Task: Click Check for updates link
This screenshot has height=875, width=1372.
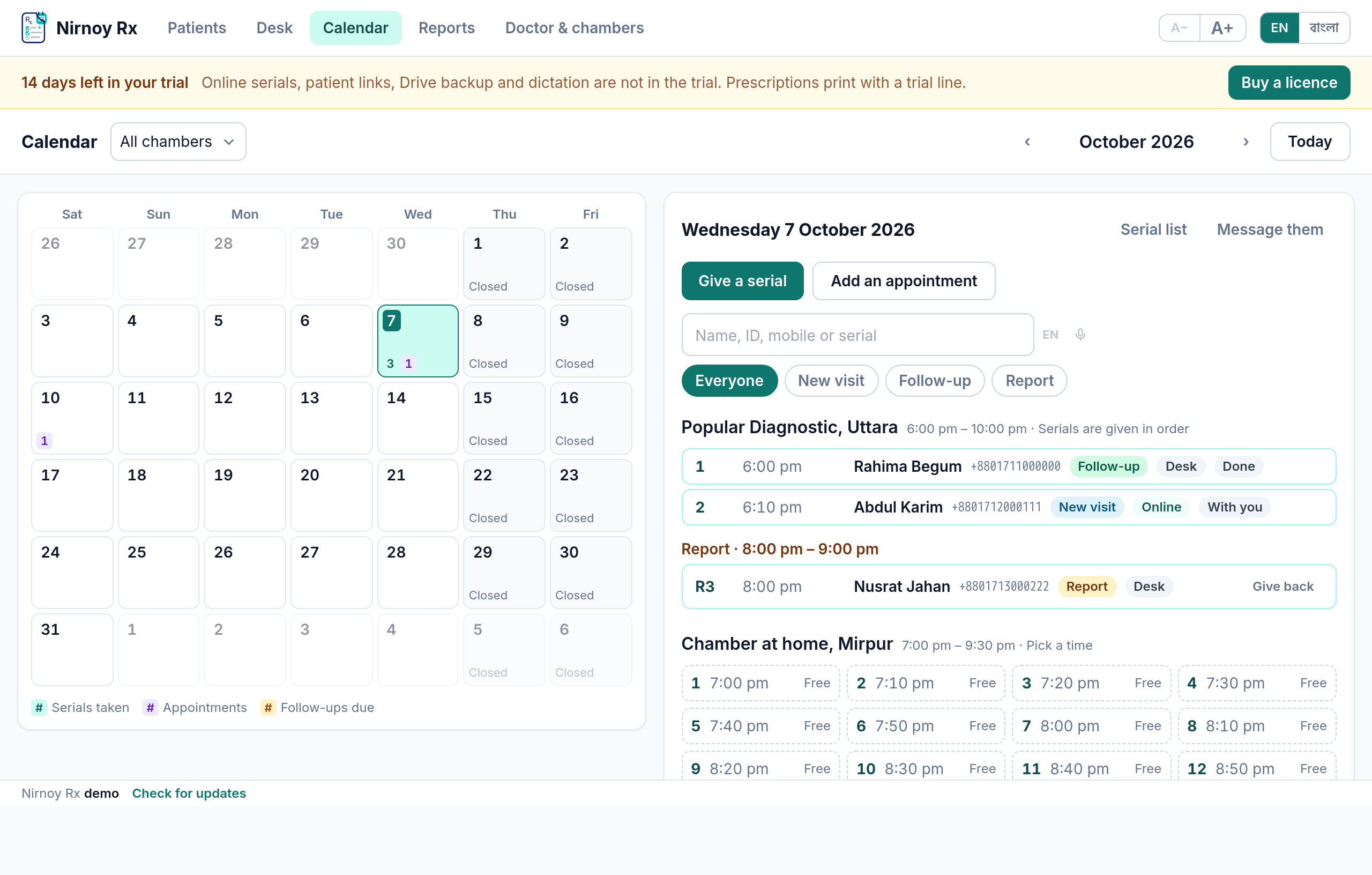Action: (x=189, y=793)
